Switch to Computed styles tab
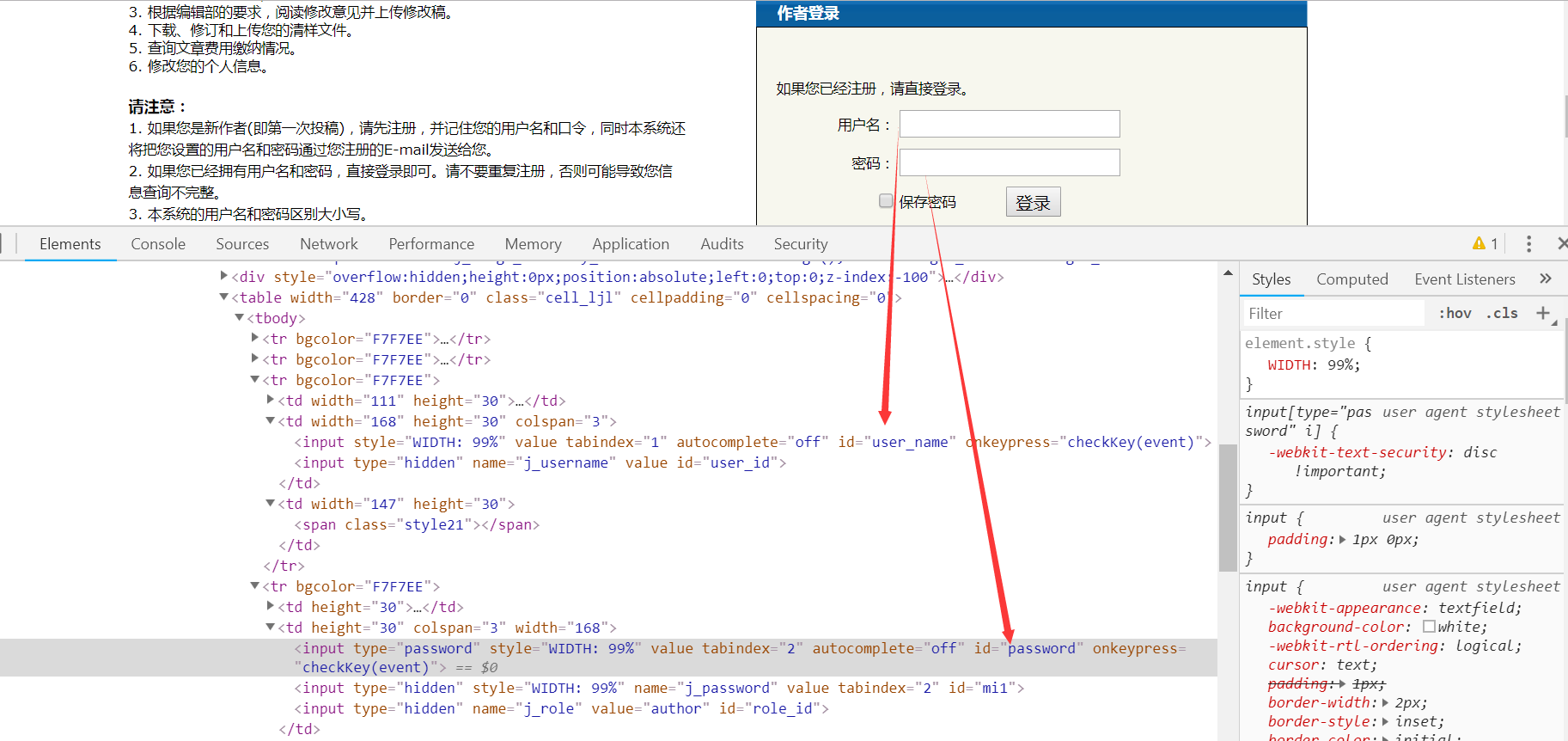Viewport: 1568px width, 741px height. click(1352, 279)
